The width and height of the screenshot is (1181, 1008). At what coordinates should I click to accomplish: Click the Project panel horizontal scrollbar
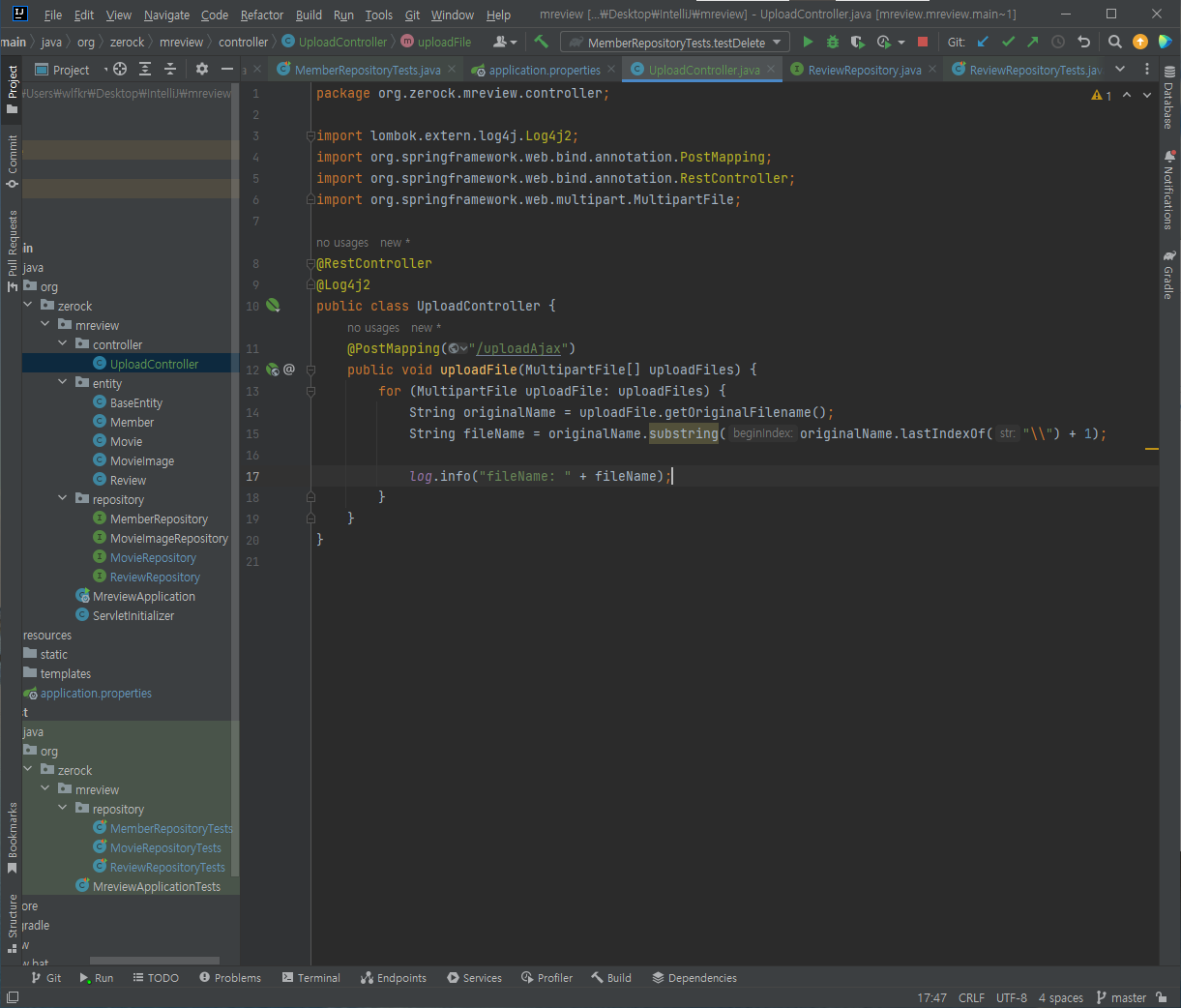155,961
